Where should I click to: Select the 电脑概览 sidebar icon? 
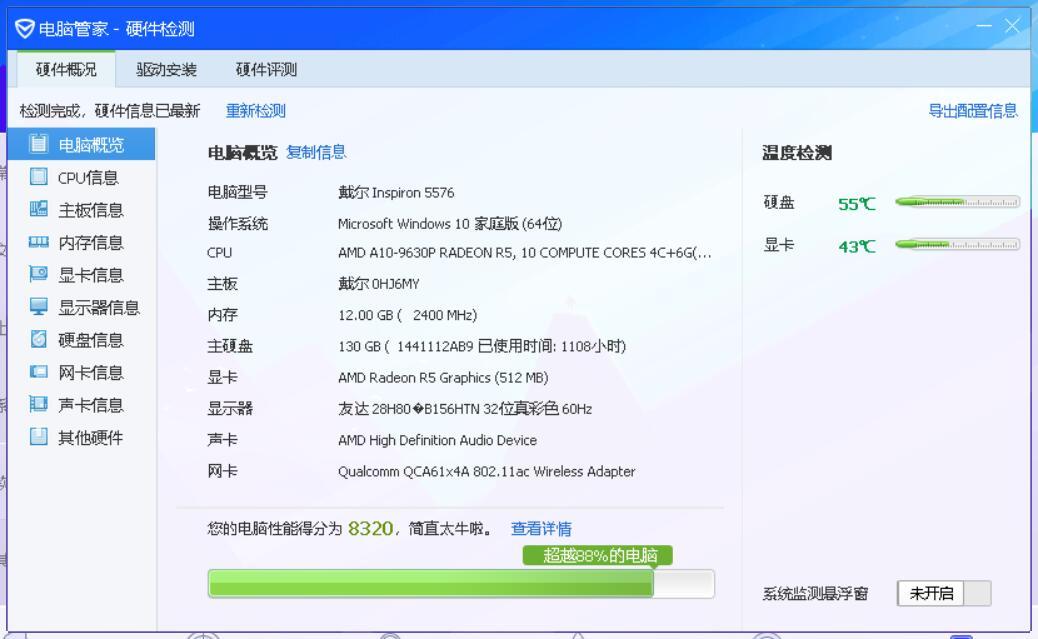(39, 144)
